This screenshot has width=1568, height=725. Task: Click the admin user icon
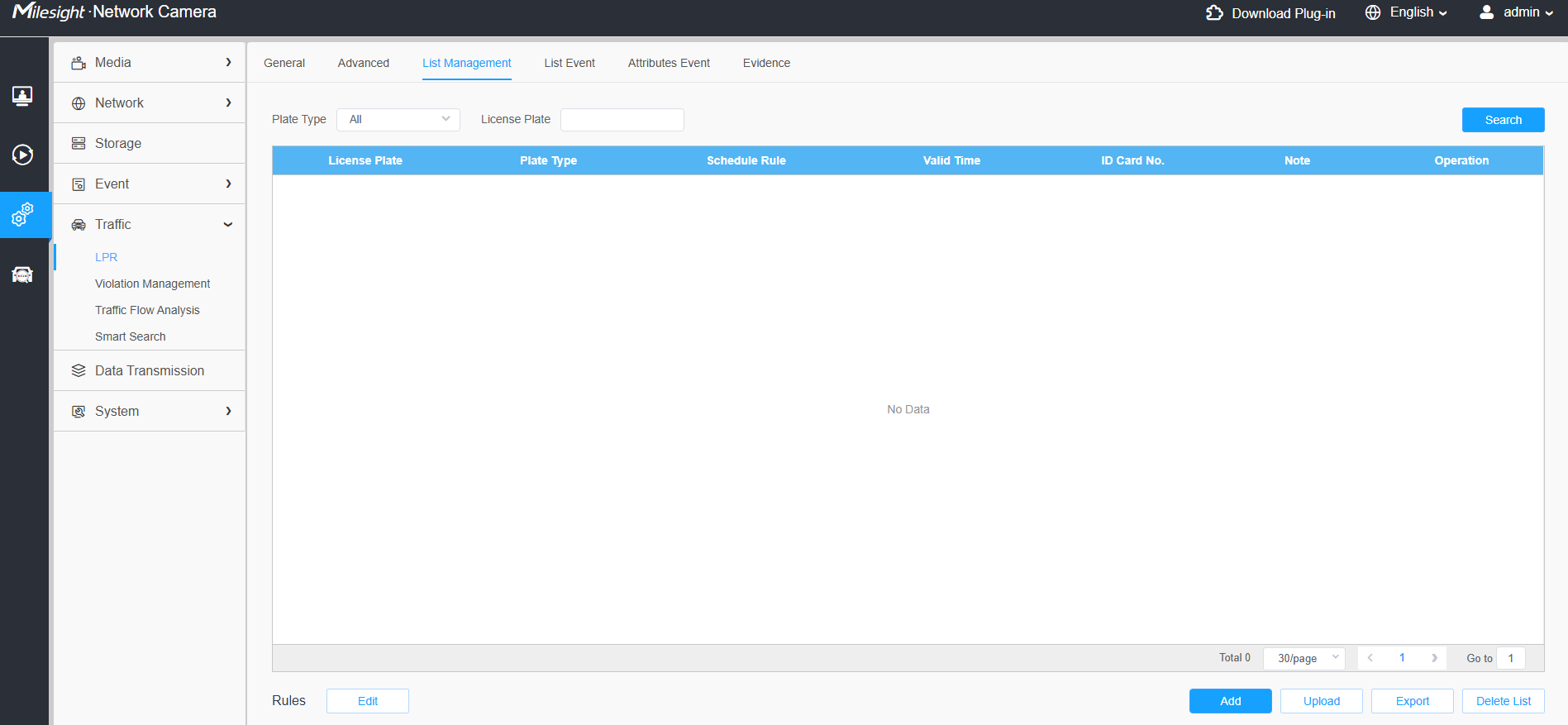coord(1486,12)
